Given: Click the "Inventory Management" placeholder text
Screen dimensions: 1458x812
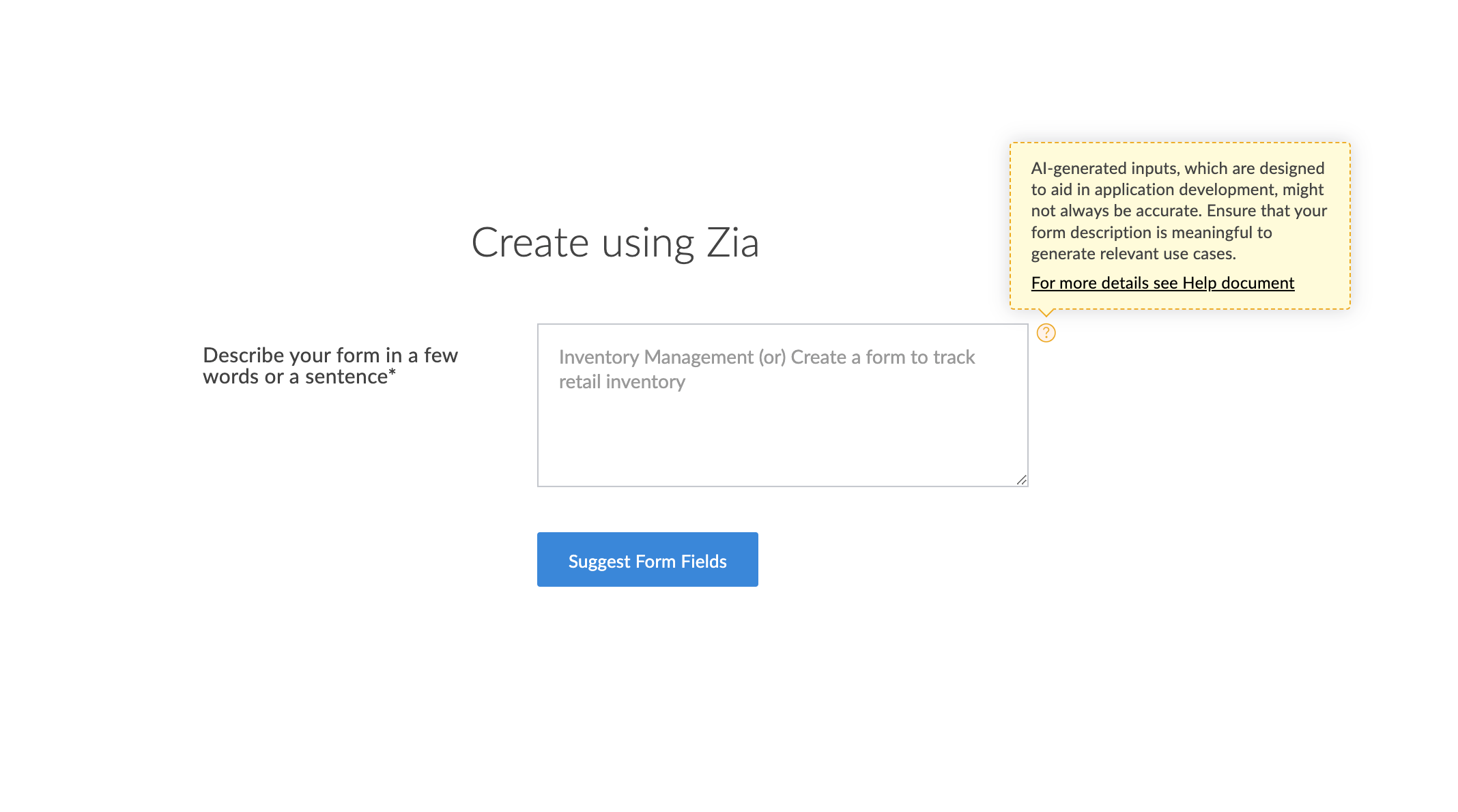Looking at the screenshot, I should click(x=656, y=358).
